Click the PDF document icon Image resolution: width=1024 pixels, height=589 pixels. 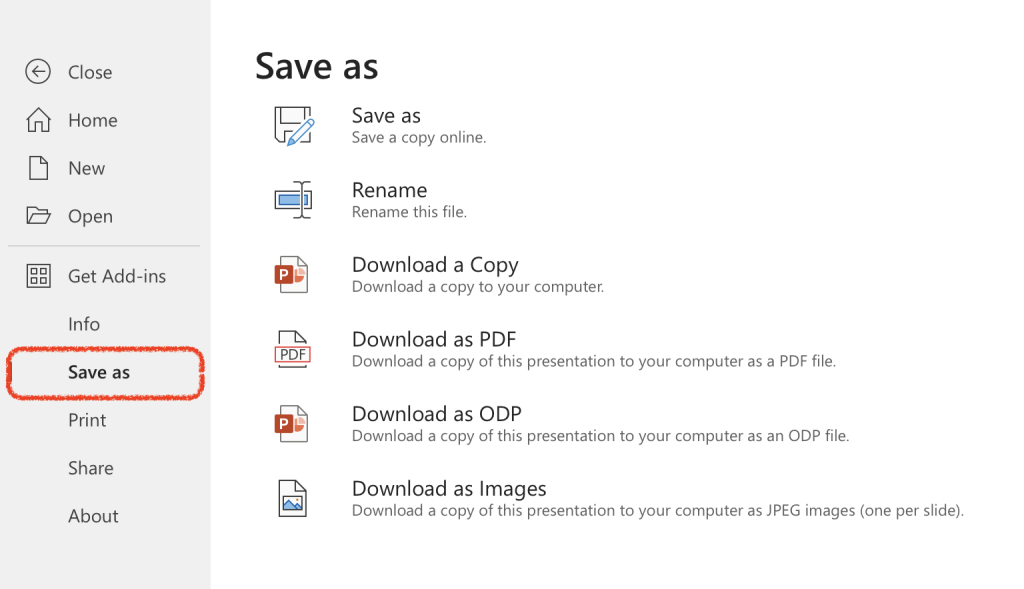[x=292, y=349]
